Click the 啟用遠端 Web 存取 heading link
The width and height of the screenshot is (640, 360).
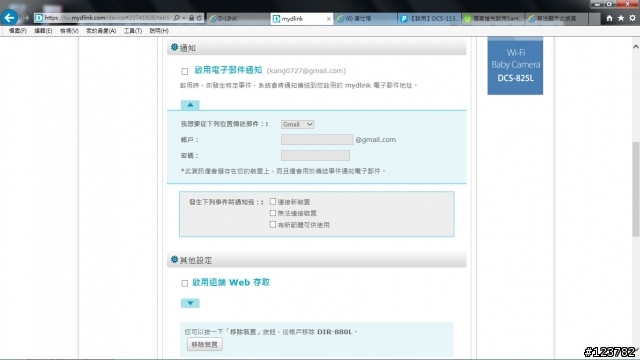(231, 282)
